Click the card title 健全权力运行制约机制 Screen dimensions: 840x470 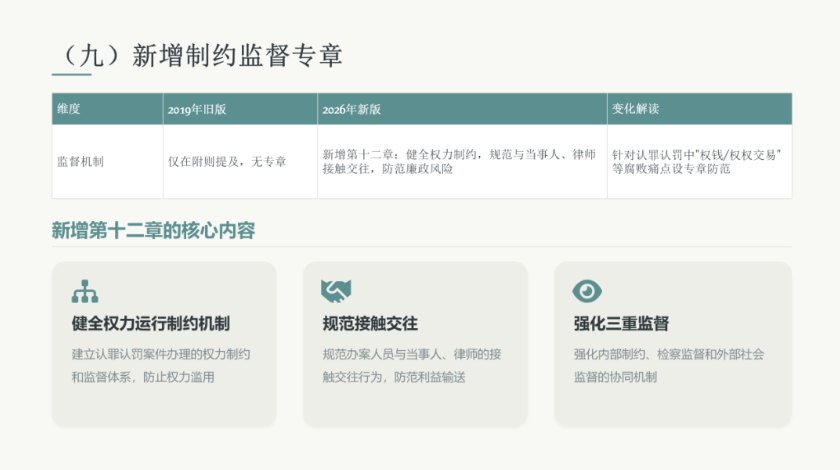151,324
